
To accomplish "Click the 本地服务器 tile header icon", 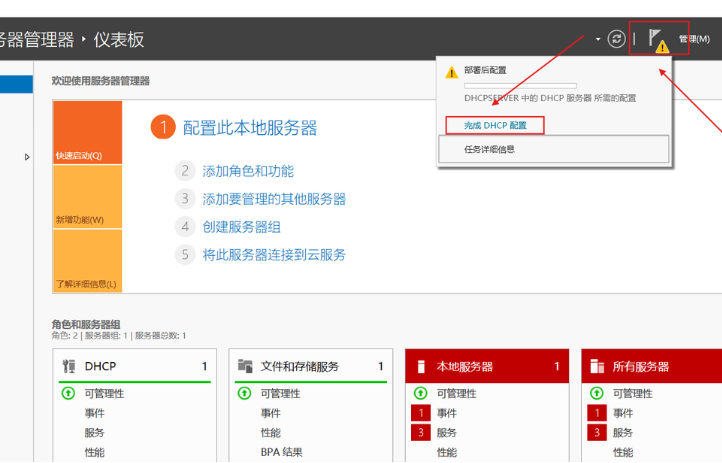I will coord(421,367).
